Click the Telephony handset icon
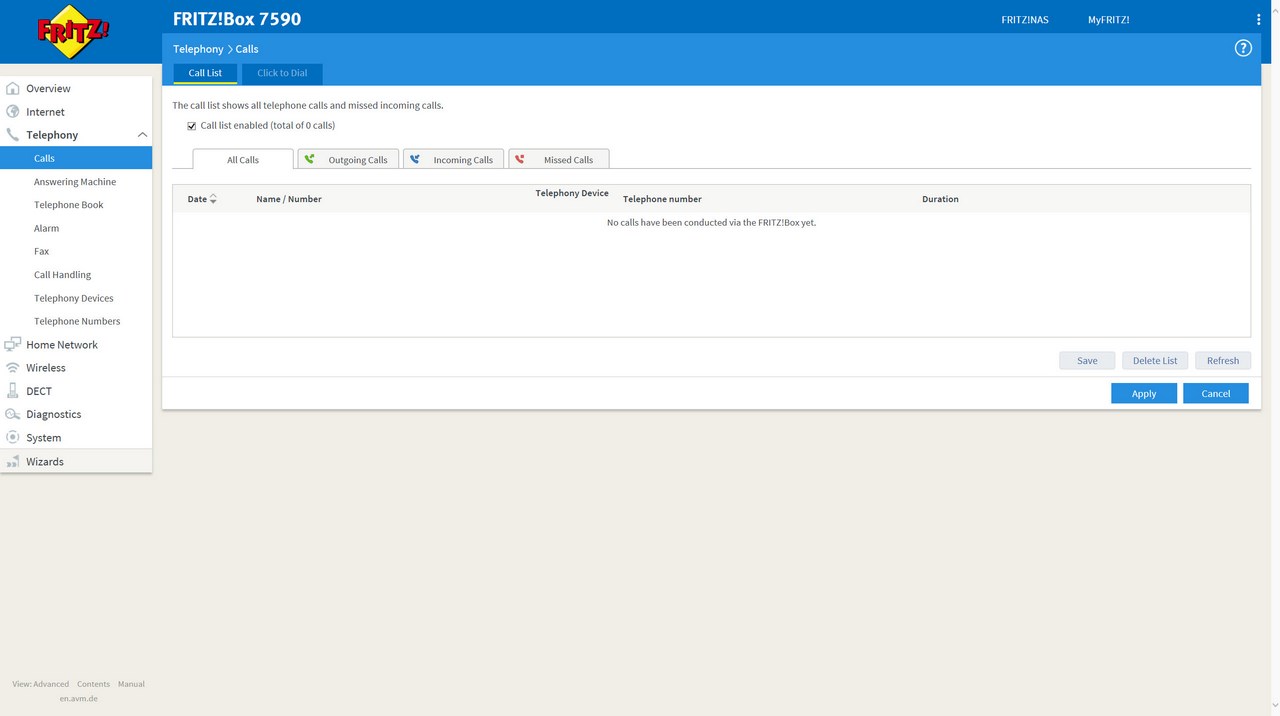 (13, 135)
